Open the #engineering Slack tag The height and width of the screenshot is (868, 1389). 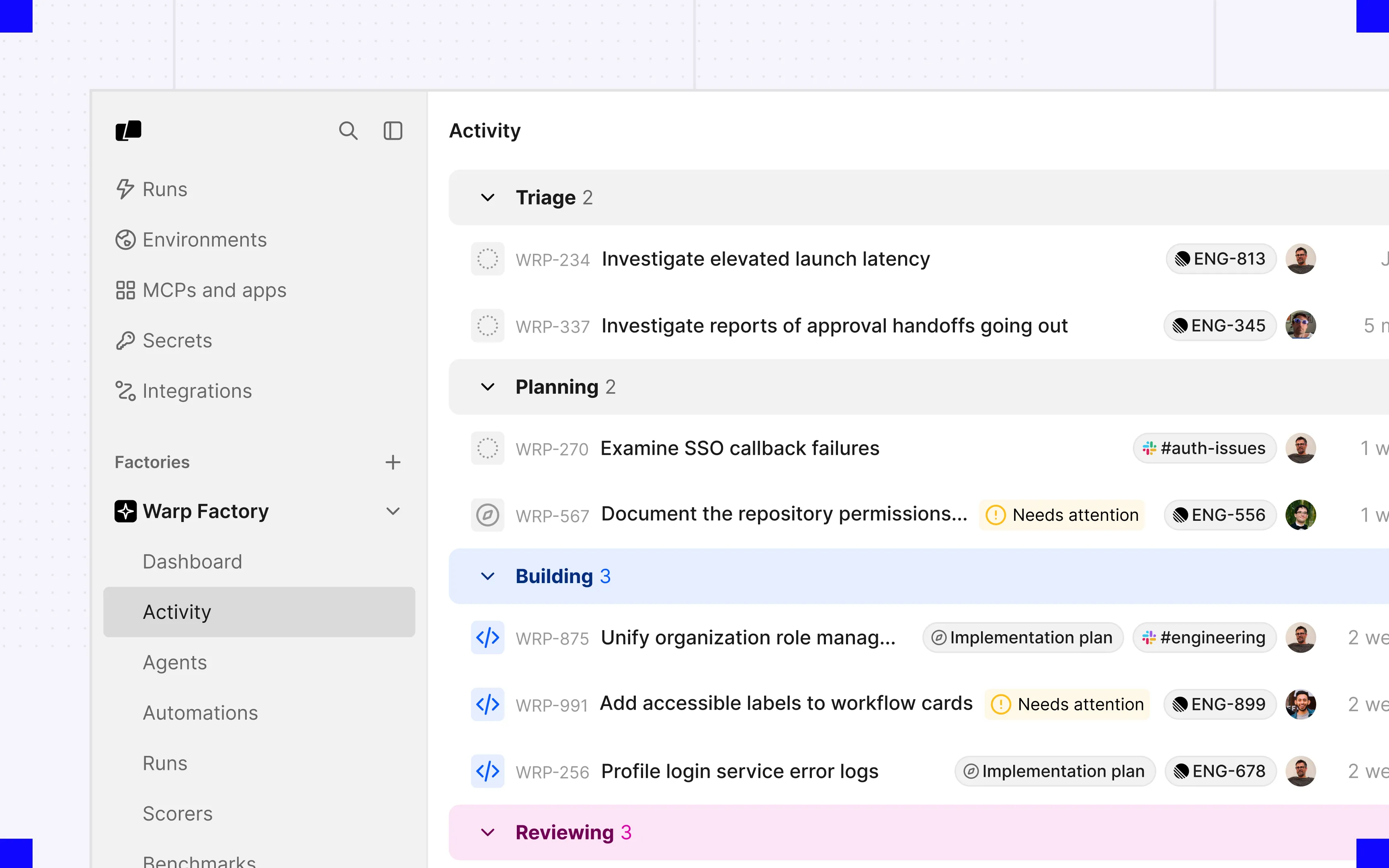1204,638
